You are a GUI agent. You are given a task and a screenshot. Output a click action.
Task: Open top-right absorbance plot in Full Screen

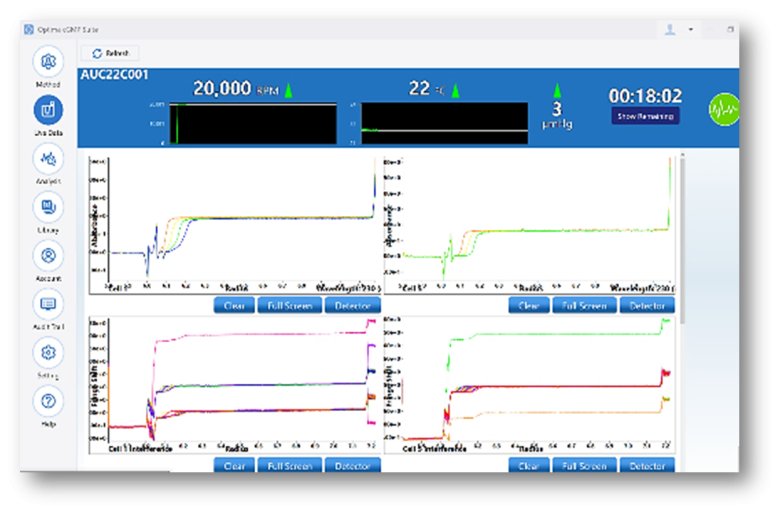pos(580,305)
